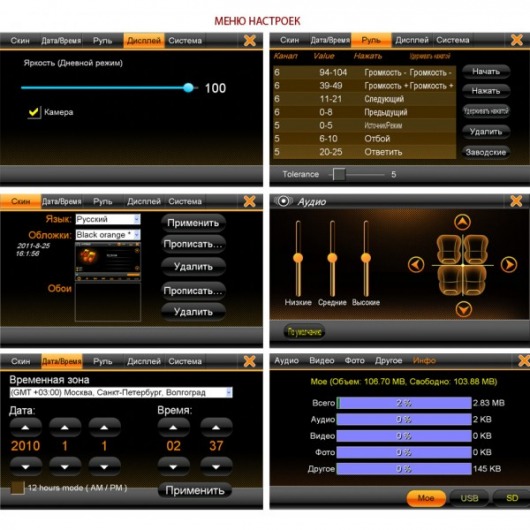Increase the year above 2010
The width and height of the screenshot is (530, 530).
click(x=25, y=428)
